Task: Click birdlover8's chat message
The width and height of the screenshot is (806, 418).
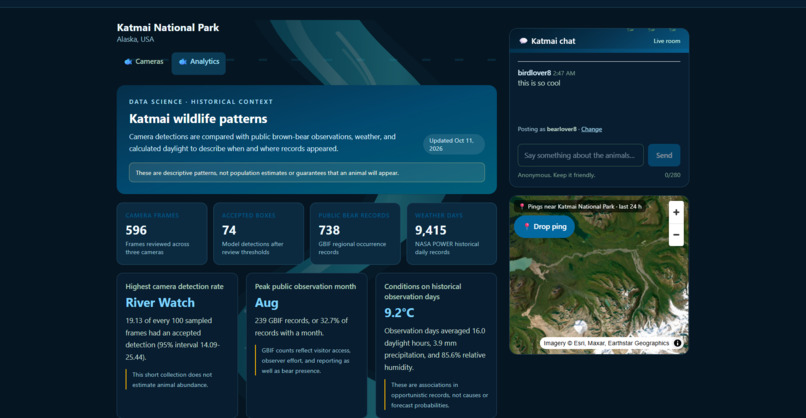Action: coord(539,83)
